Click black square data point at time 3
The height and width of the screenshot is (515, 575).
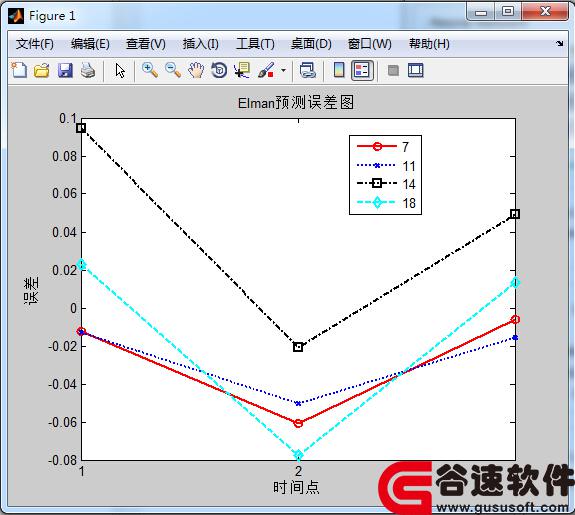coord(515,214)
